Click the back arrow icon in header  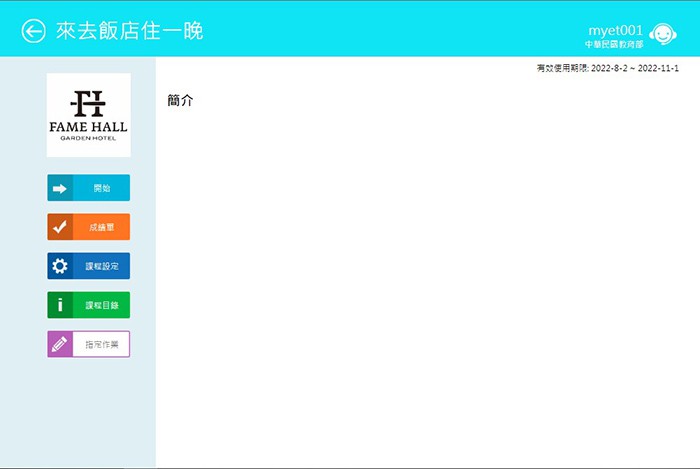tap(34, 31)
